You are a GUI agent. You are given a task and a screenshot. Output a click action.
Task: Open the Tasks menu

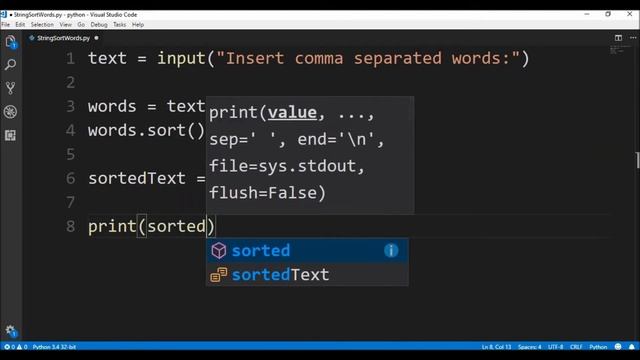[x=120, y=24]
